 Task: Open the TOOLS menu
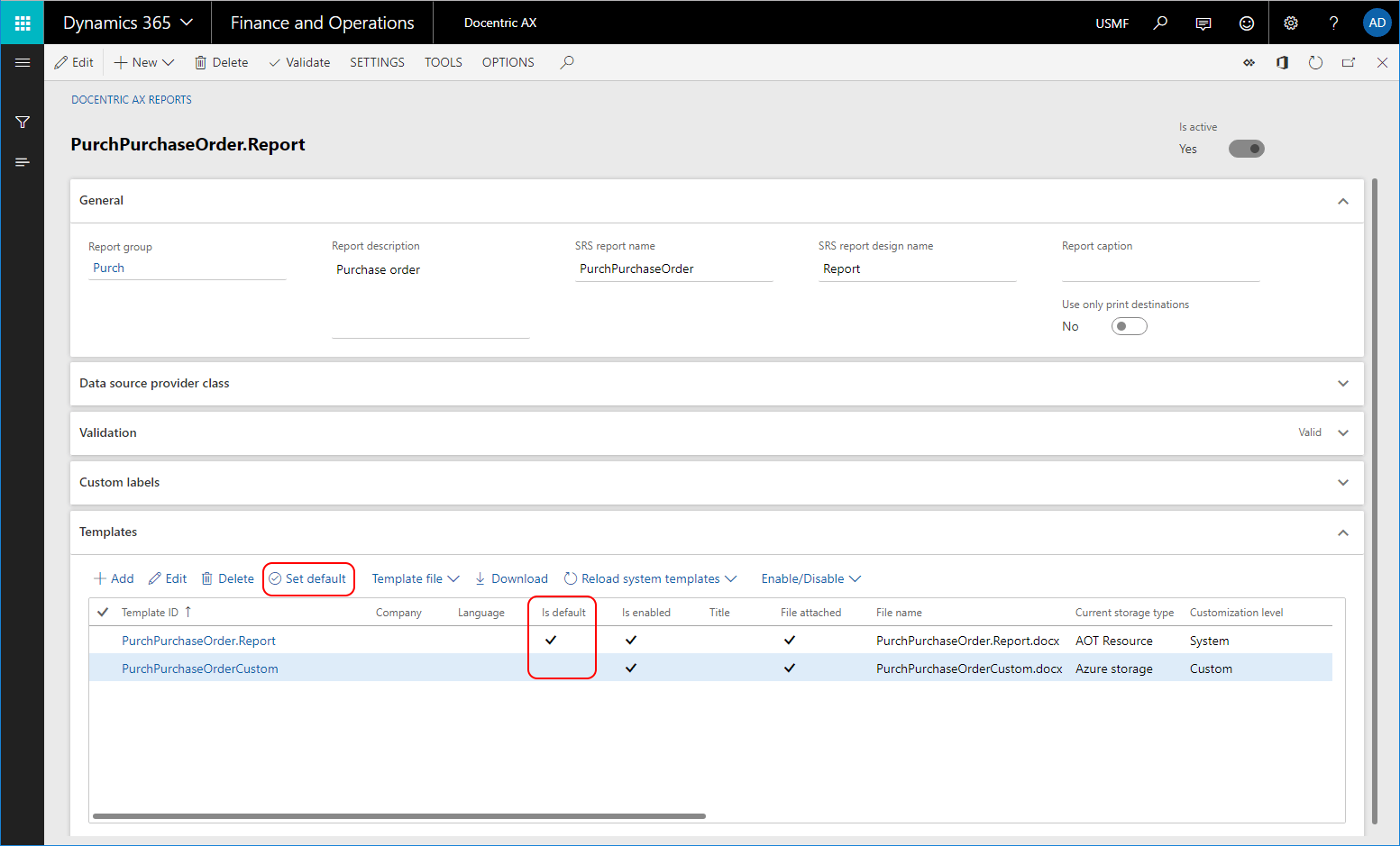[444, 62]
